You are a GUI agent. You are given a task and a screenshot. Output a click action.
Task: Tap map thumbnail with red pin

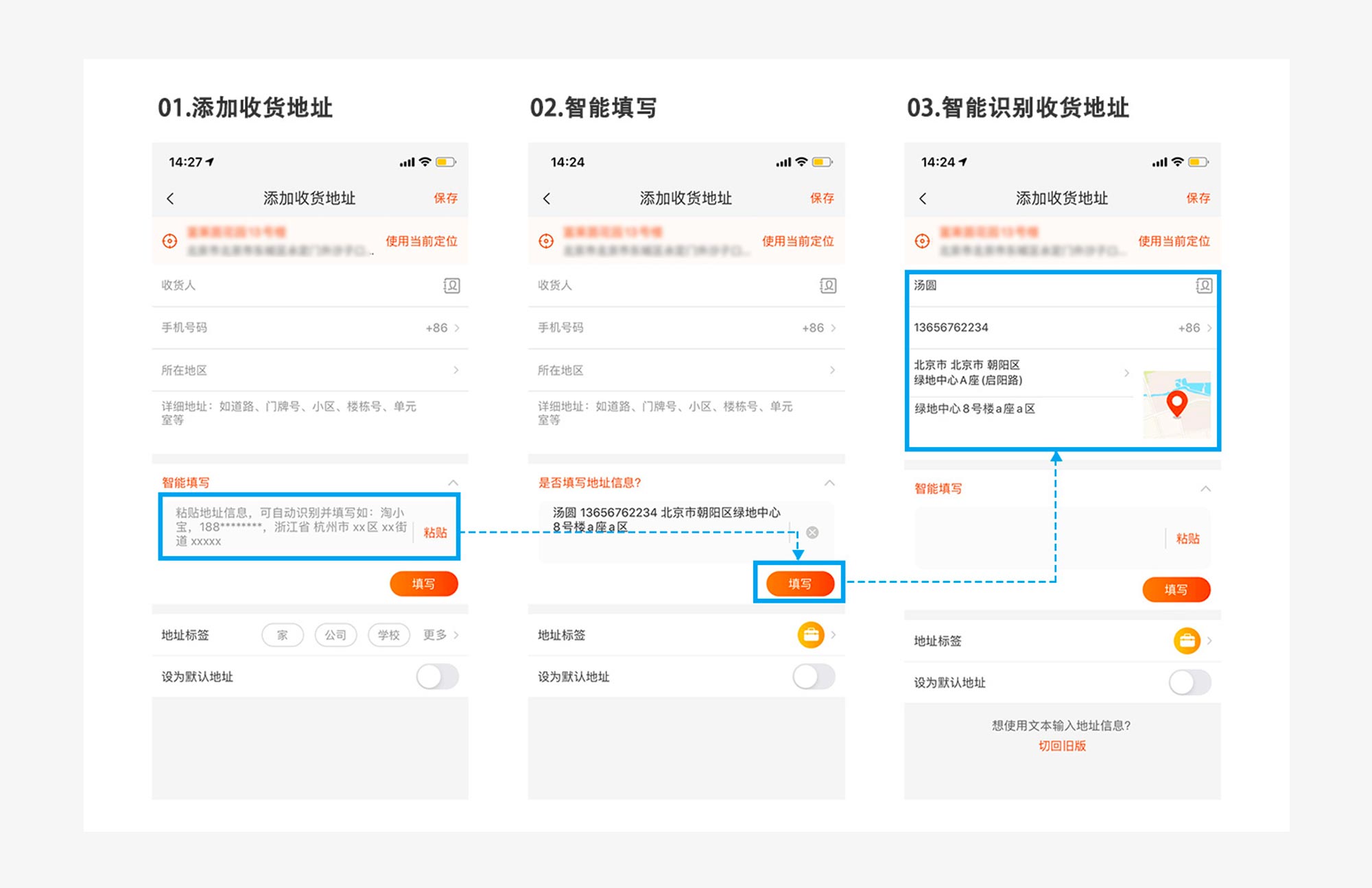[x=1176, y=404]
